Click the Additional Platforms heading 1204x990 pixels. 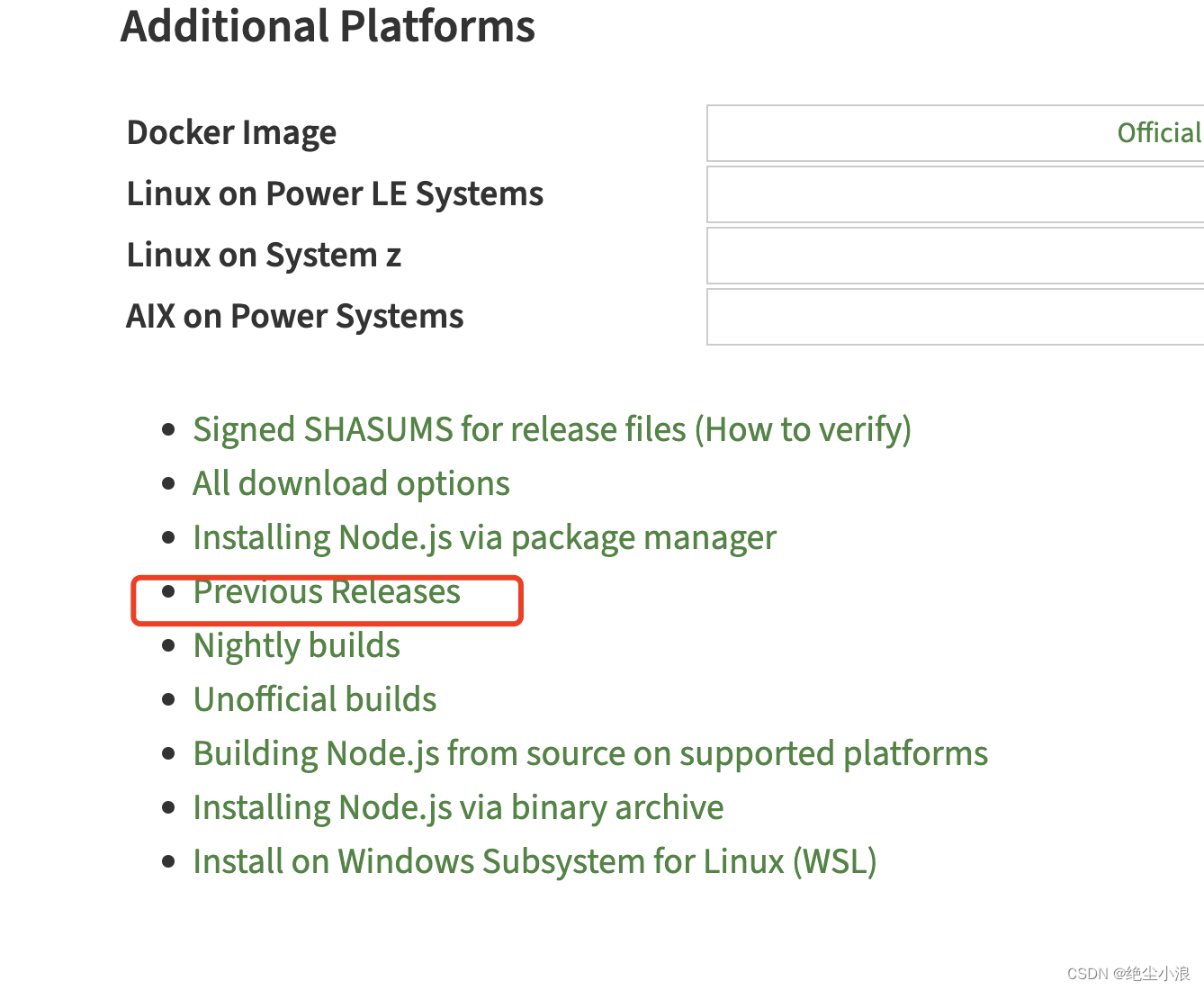tap(328, 25)
